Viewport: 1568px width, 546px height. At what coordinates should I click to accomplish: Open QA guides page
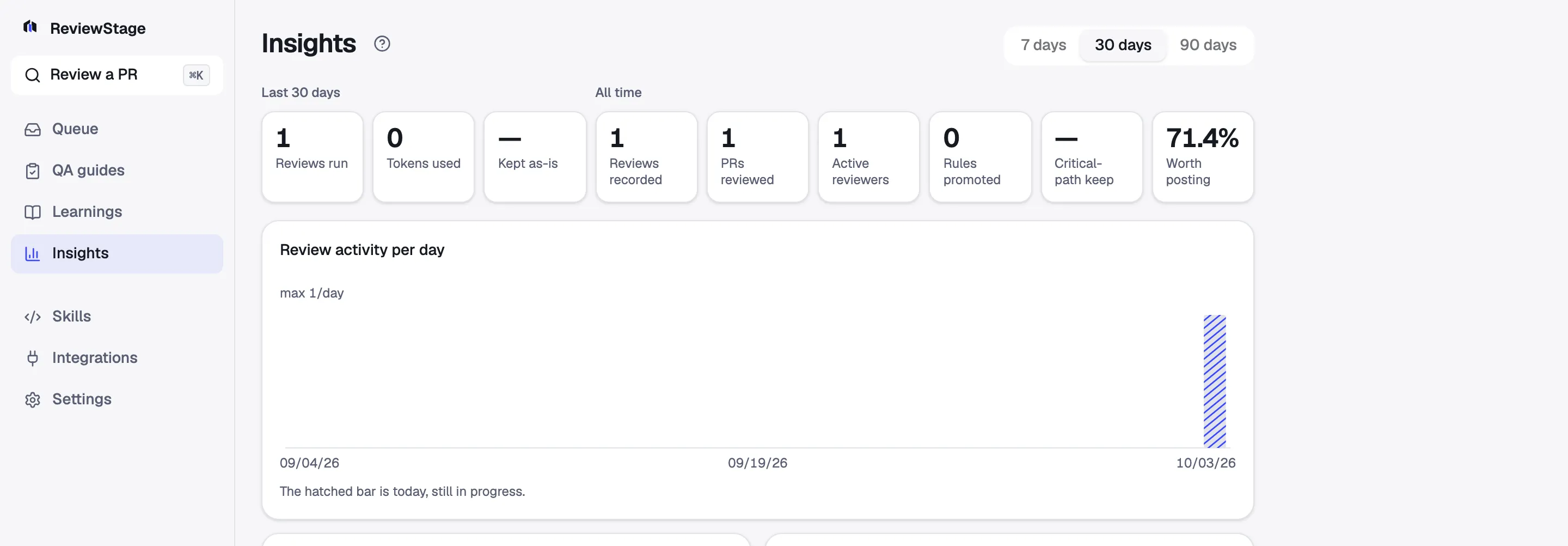pyautogui.click(x=117, y=171)
